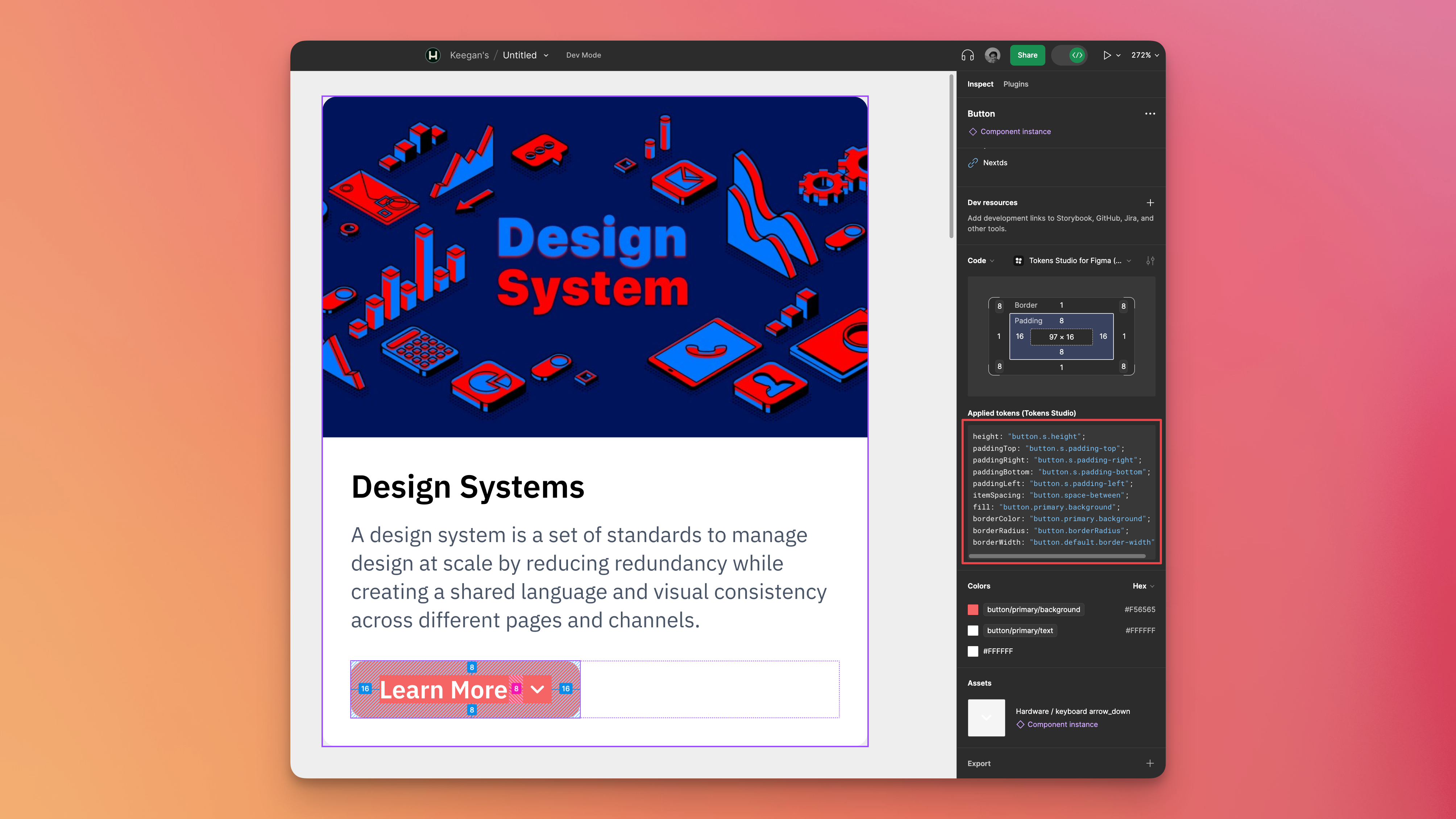The width and height of the screenshot is (1456, 819).
Task: Click the Export section heading
Action: [978, 763]
